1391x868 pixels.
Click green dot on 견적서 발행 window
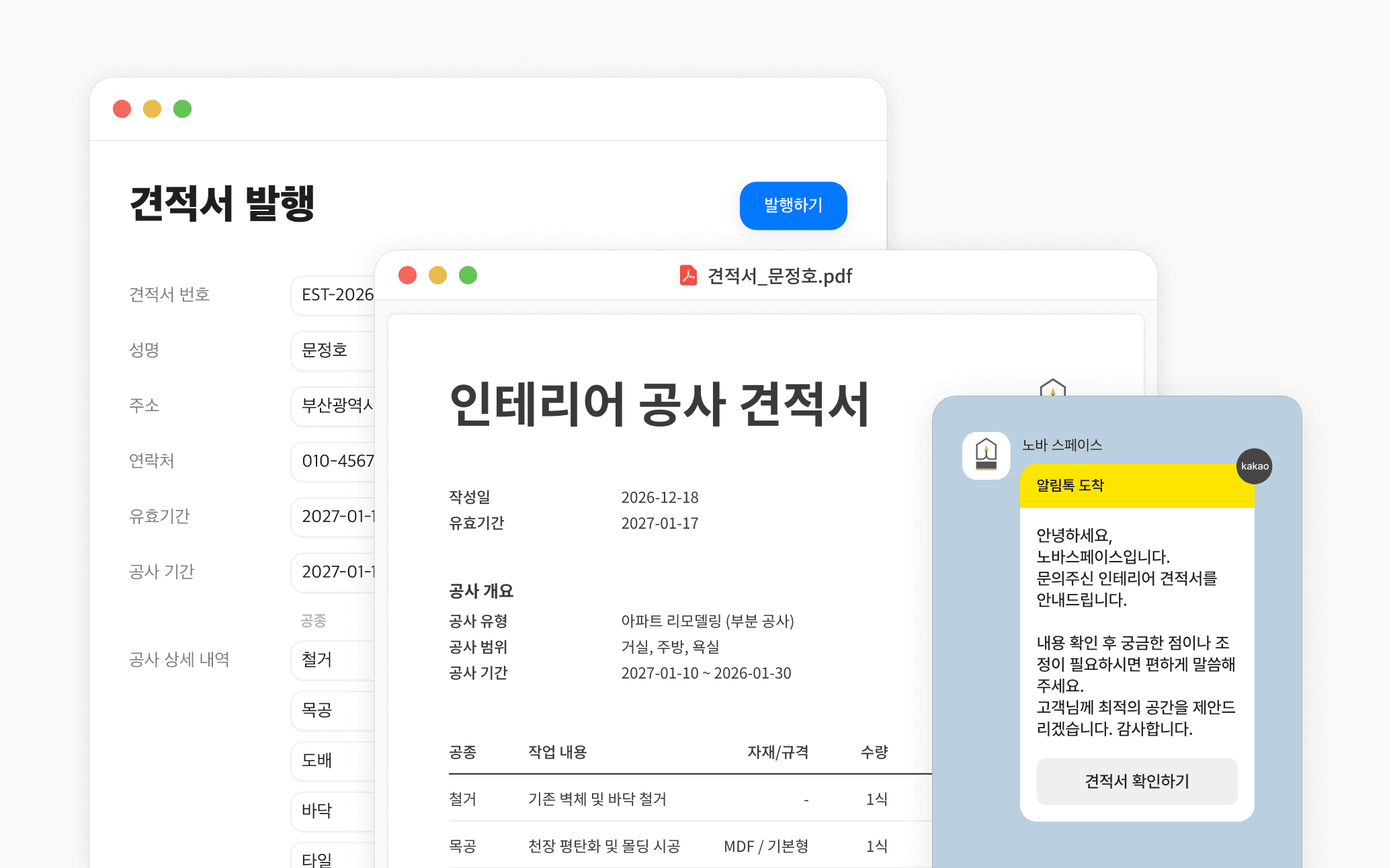point(182,109)
